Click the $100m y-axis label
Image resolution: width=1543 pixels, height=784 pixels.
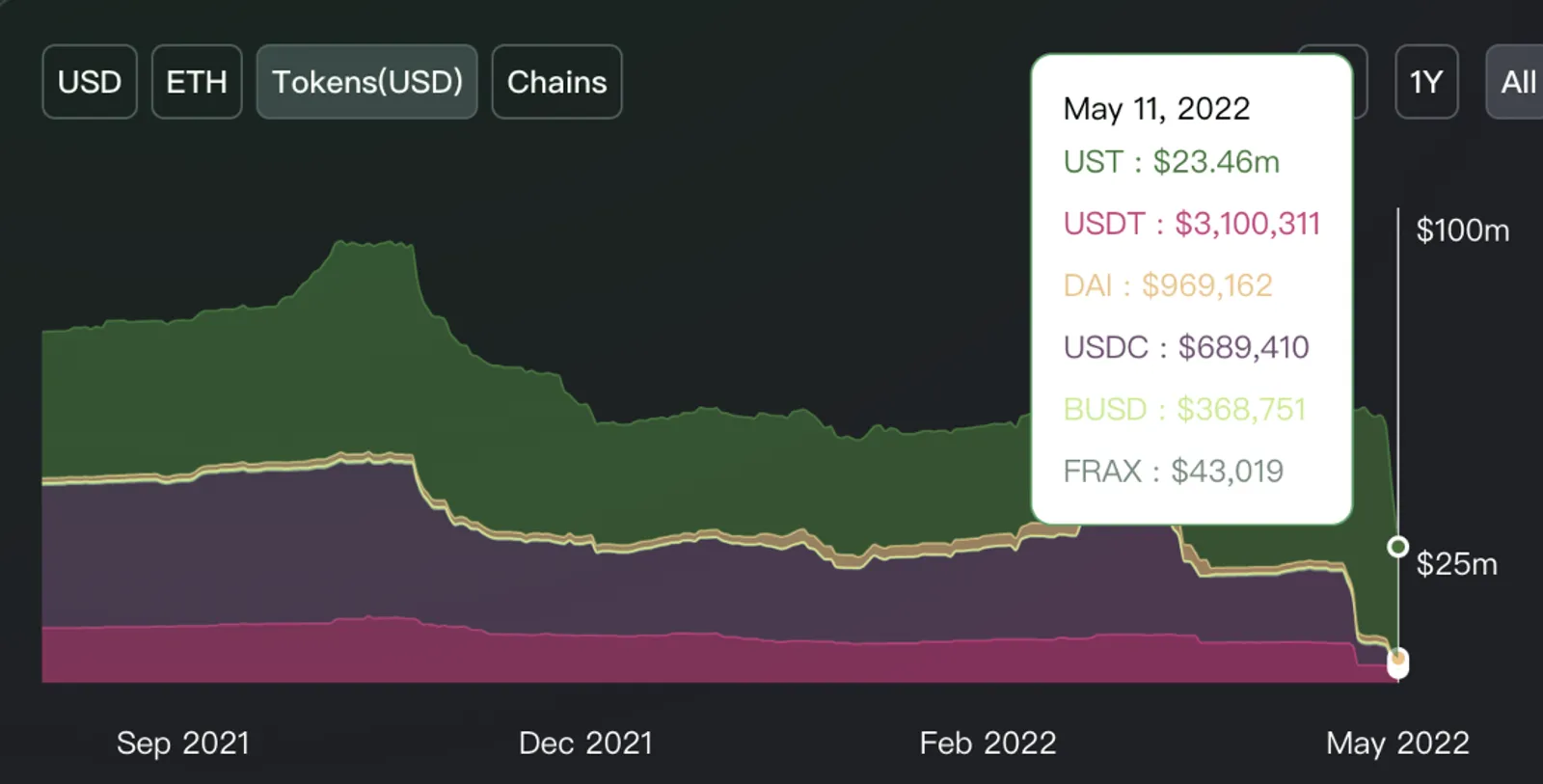(1462, 230)
